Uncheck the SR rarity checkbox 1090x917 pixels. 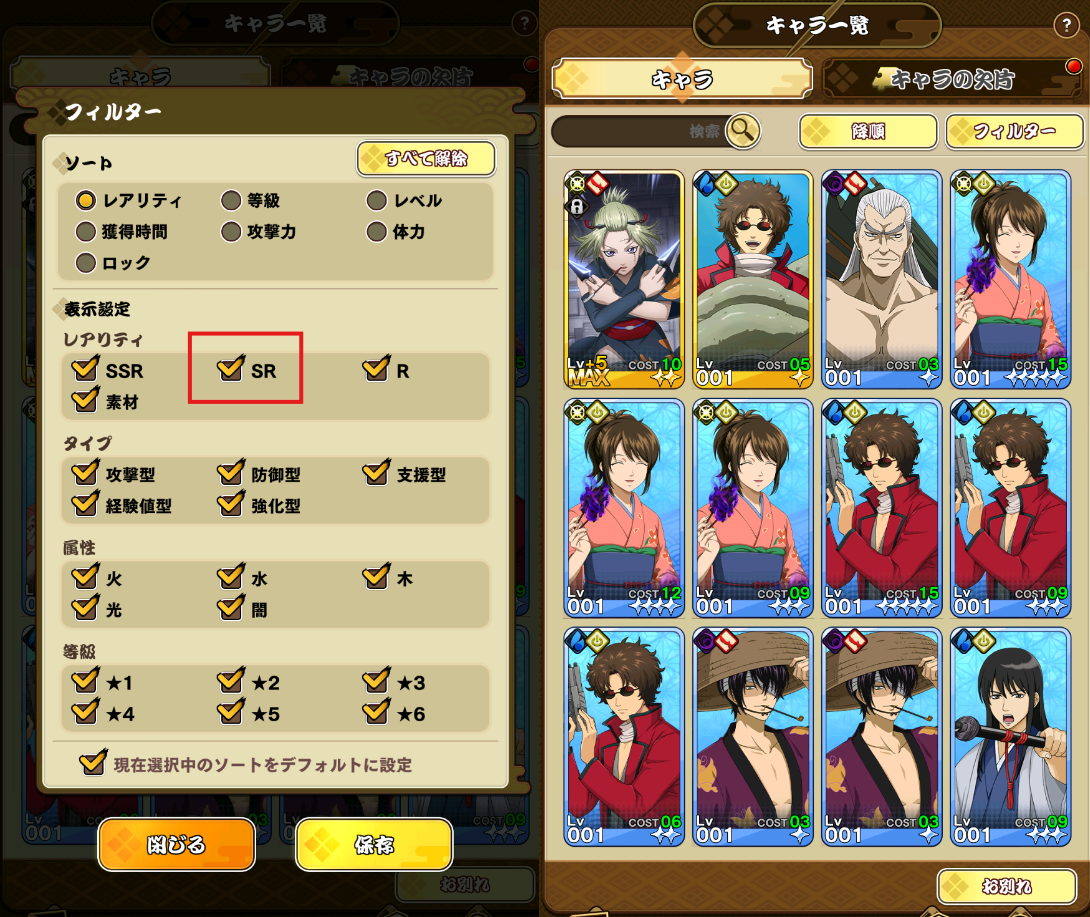[230, 369]
